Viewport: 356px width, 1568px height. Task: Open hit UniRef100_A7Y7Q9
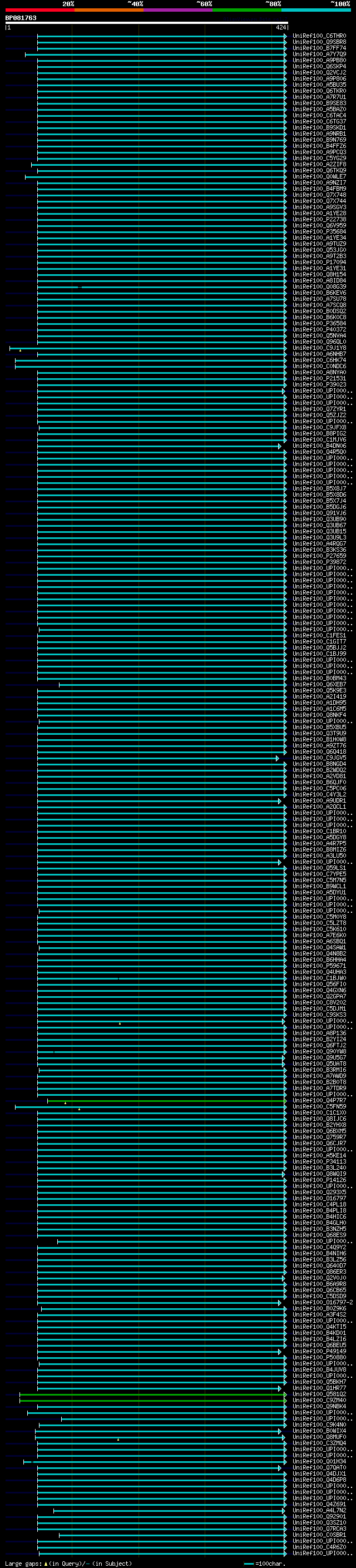(319, 54)
